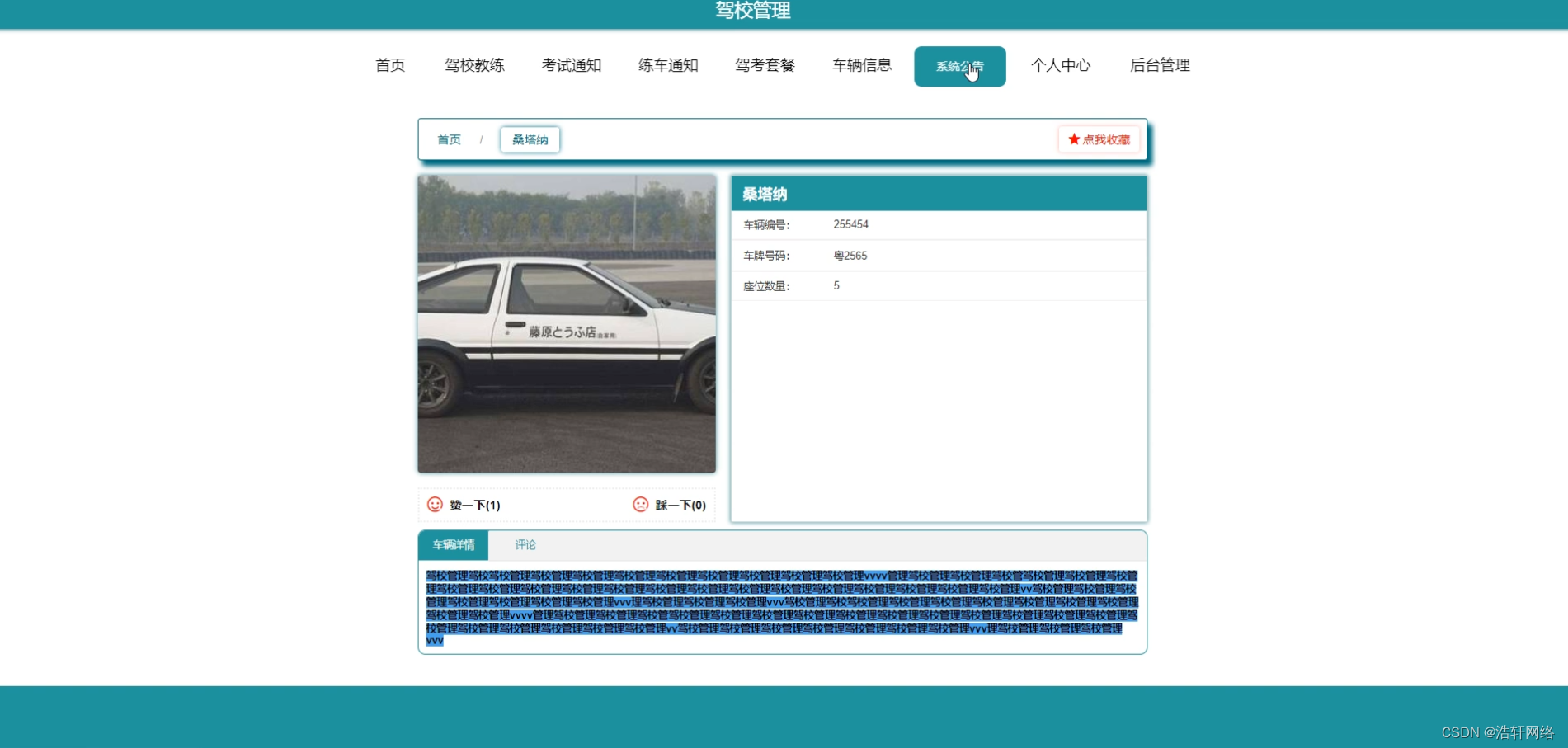
Task: Open the 驾校教练 page
Action: click(x=474, y=65)
